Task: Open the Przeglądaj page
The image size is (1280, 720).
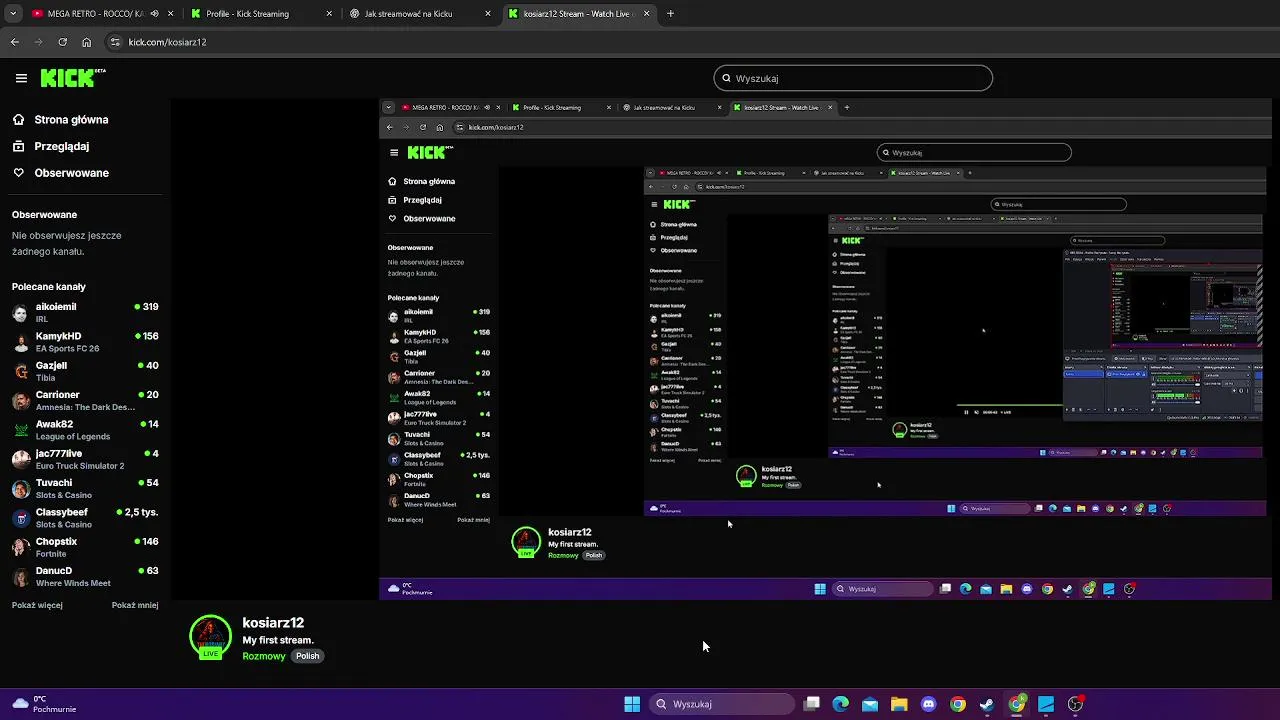Action: pyautogui.click(x=61, y=146)
